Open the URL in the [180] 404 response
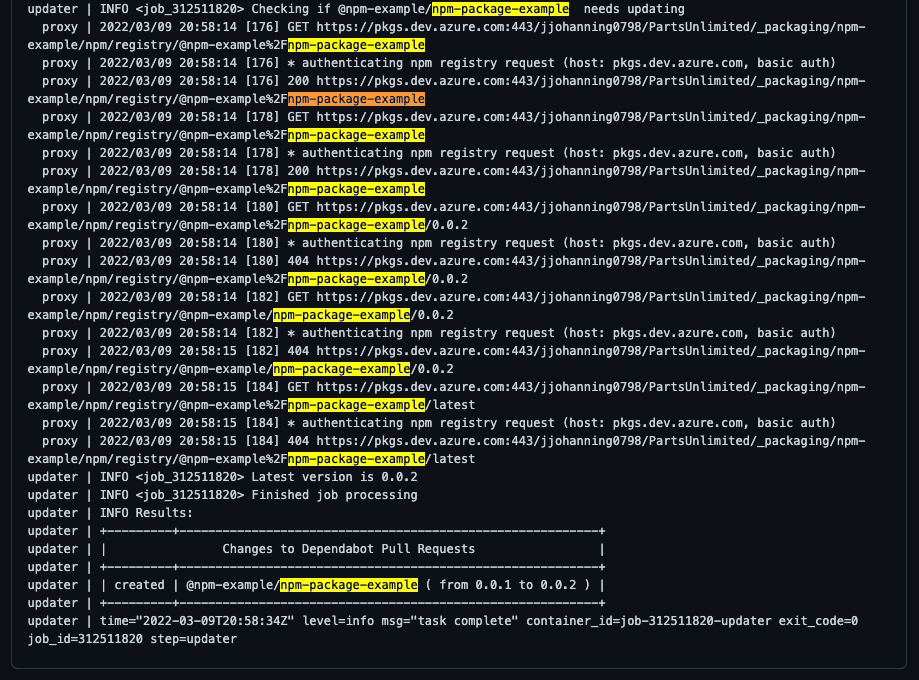The image size is (919, 680). 590,261
